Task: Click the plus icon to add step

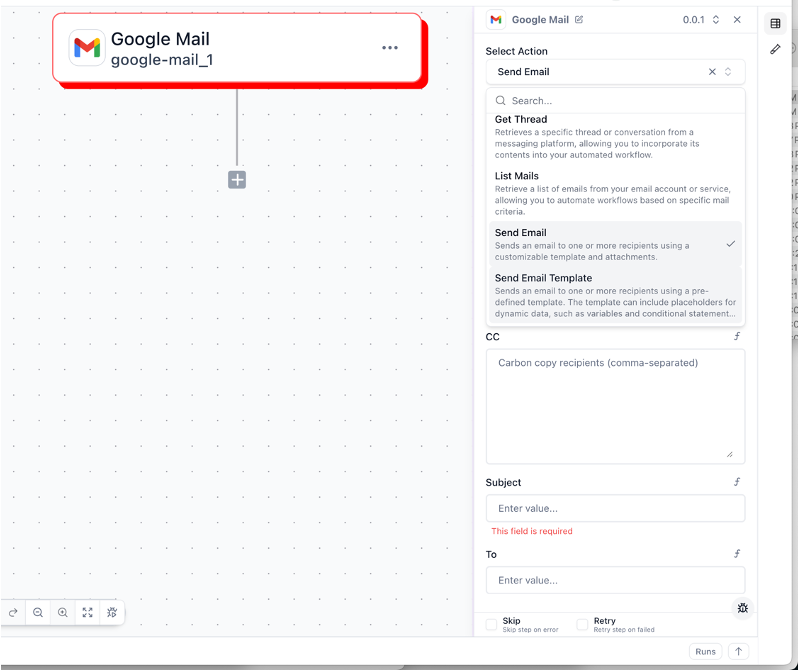Action: coord(237,180)
